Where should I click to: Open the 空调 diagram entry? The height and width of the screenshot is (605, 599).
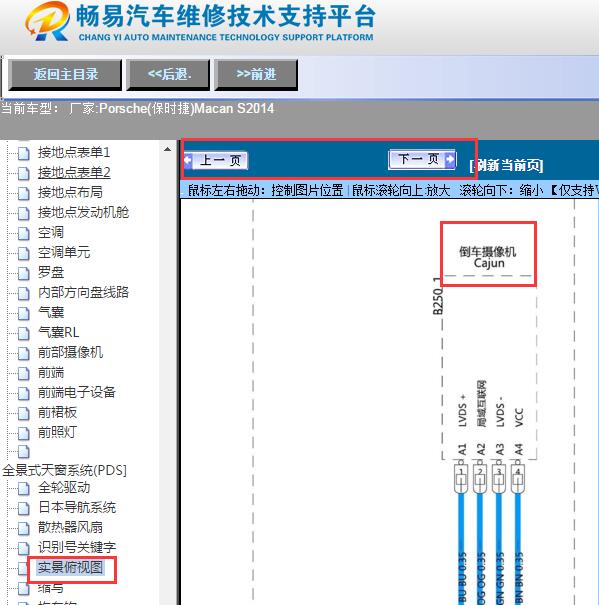tap(51, 232)
